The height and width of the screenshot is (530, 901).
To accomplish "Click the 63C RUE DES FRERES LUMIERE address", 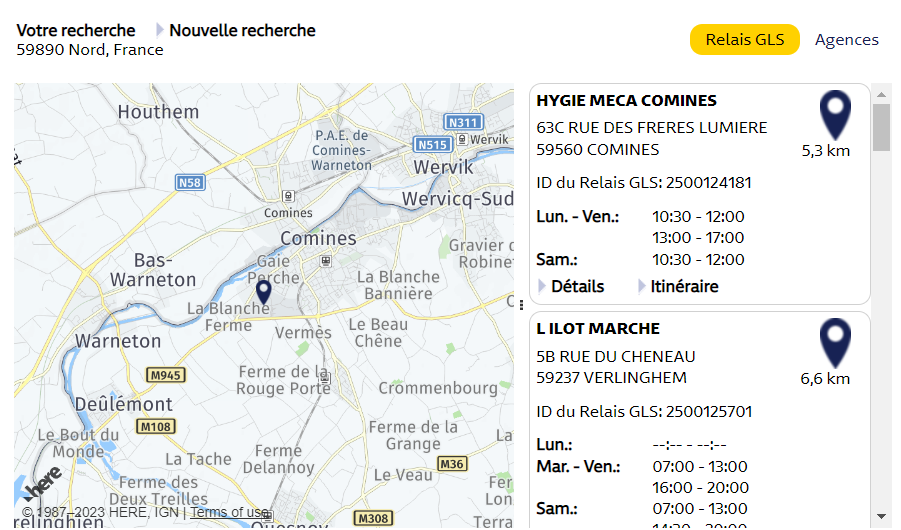I will point(652,128).
